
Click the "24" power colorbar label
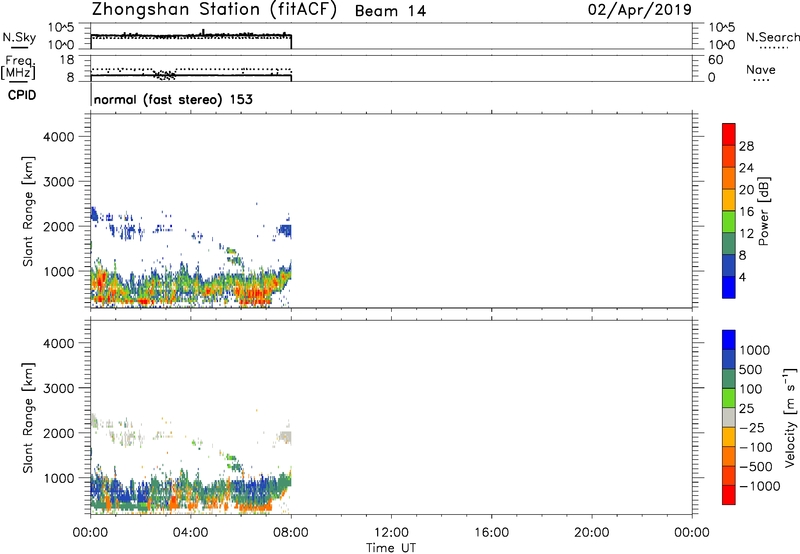(x=746, y=168)
